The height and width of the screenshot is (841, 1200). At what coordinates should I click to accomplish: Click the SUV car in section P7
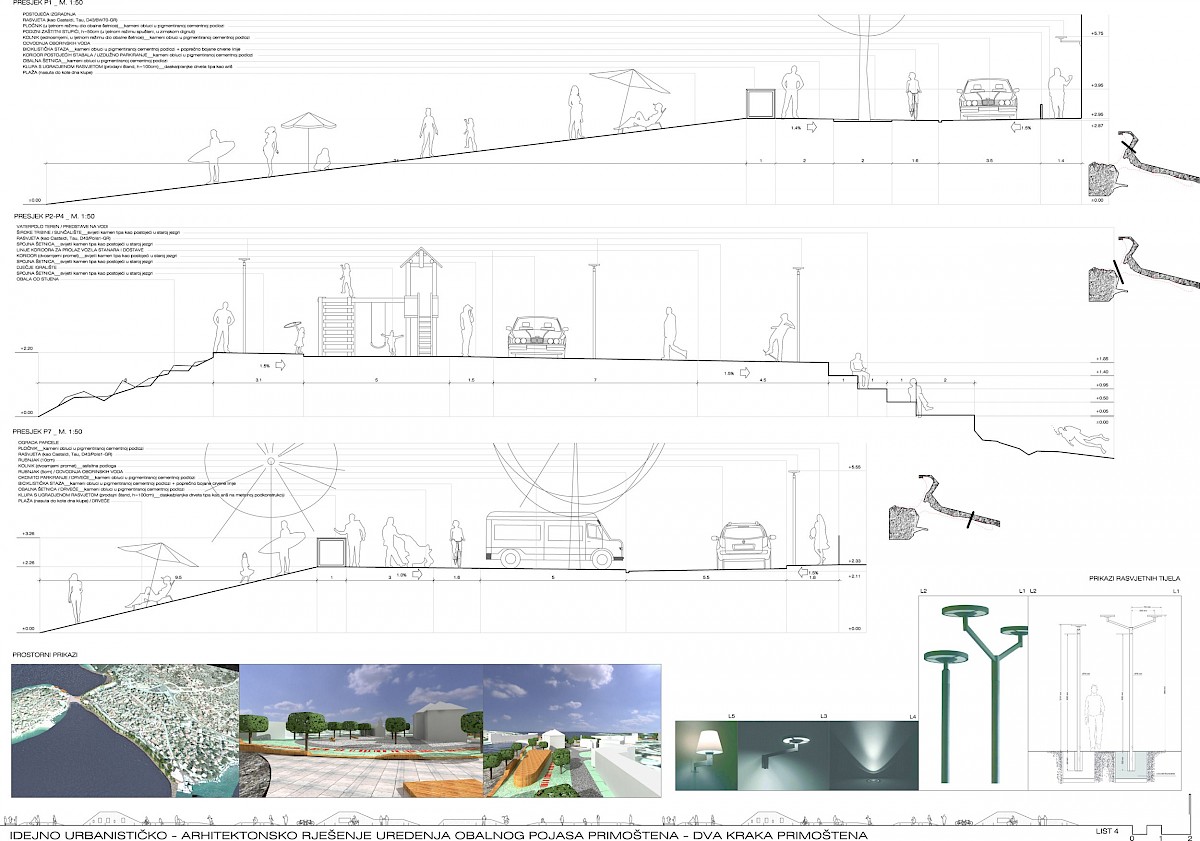(748, 547)
